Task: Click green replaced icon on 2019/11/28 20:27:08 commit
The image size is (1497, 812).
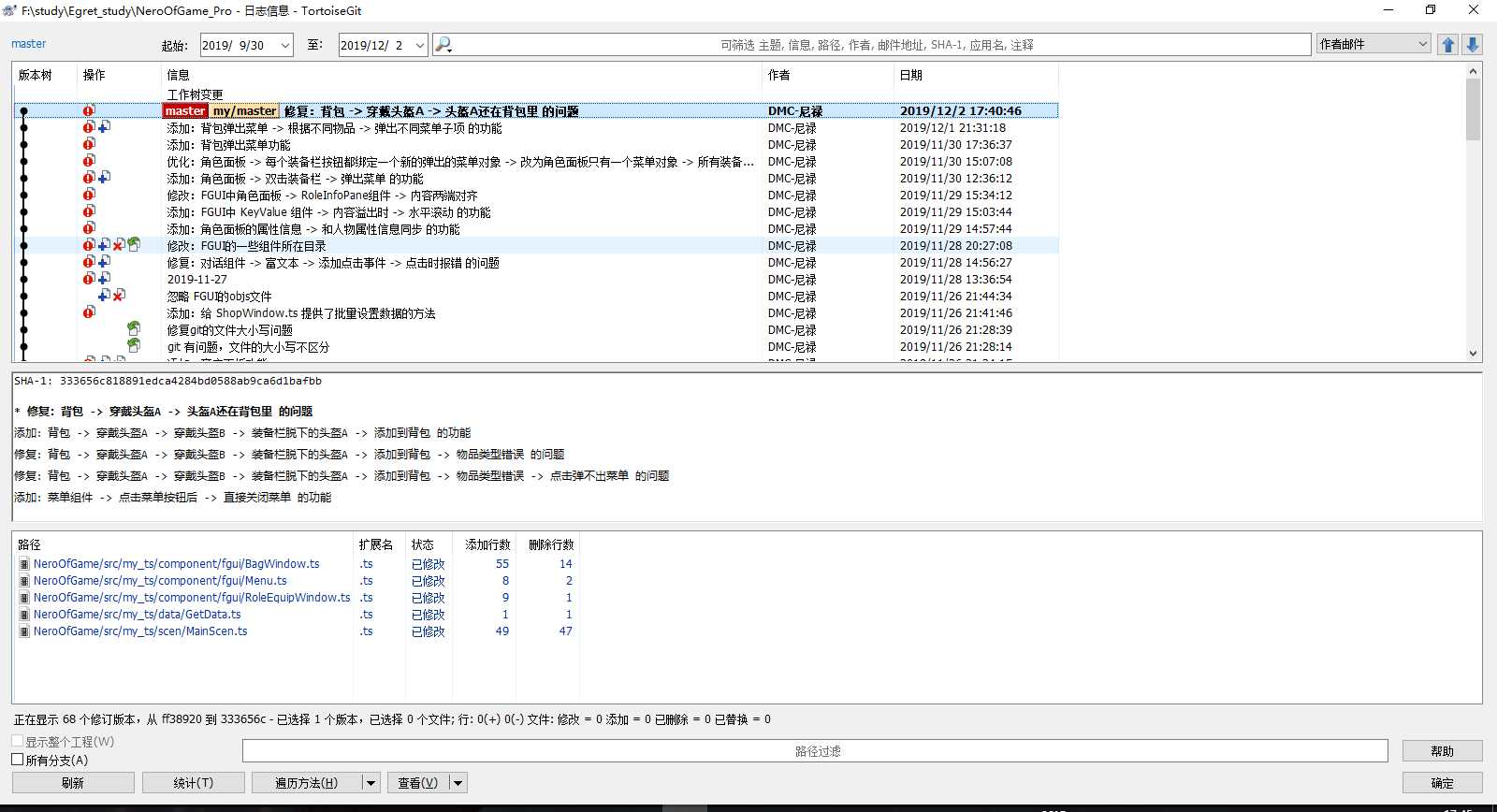Action: 134,245
